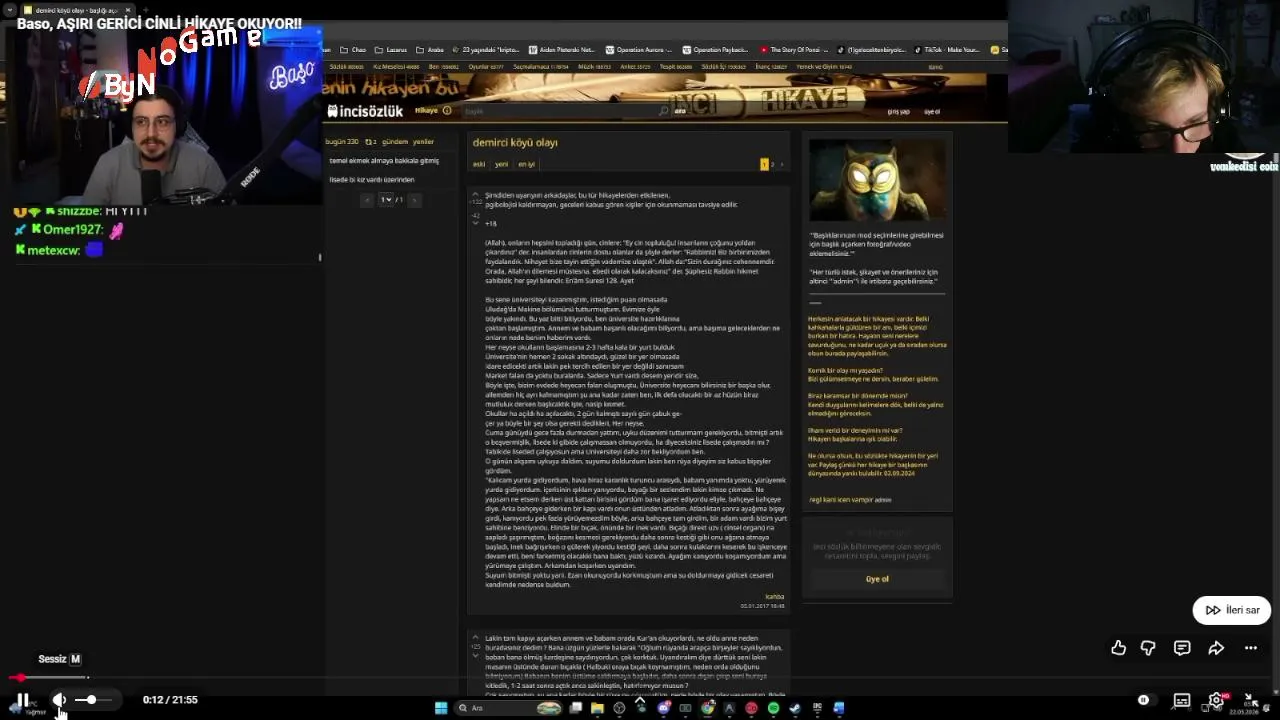
Task: Open the 'üye ol' header link
Action: [x=932, y=112]
